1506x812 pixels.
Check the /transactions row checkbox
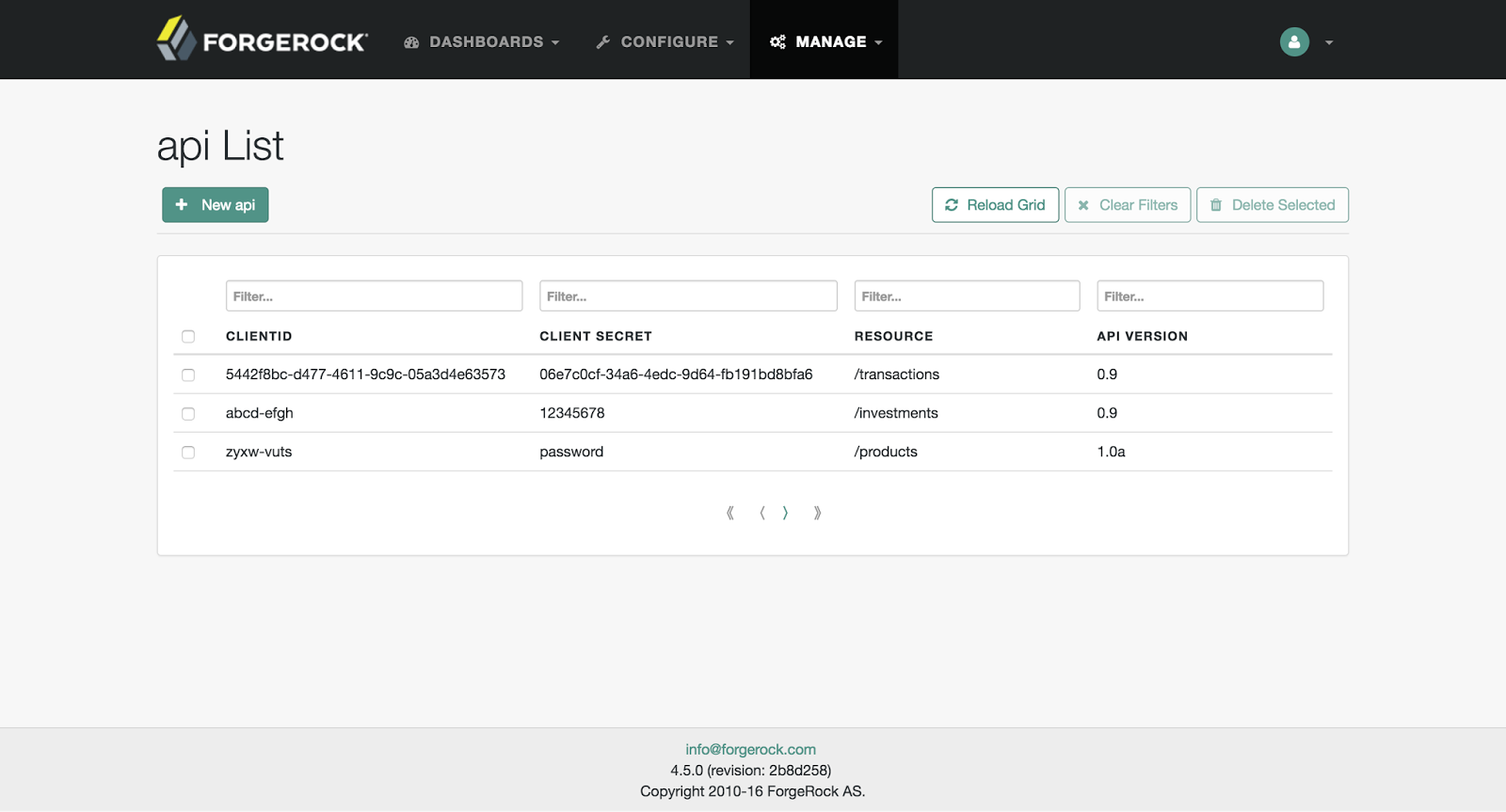tap(188, 375)
